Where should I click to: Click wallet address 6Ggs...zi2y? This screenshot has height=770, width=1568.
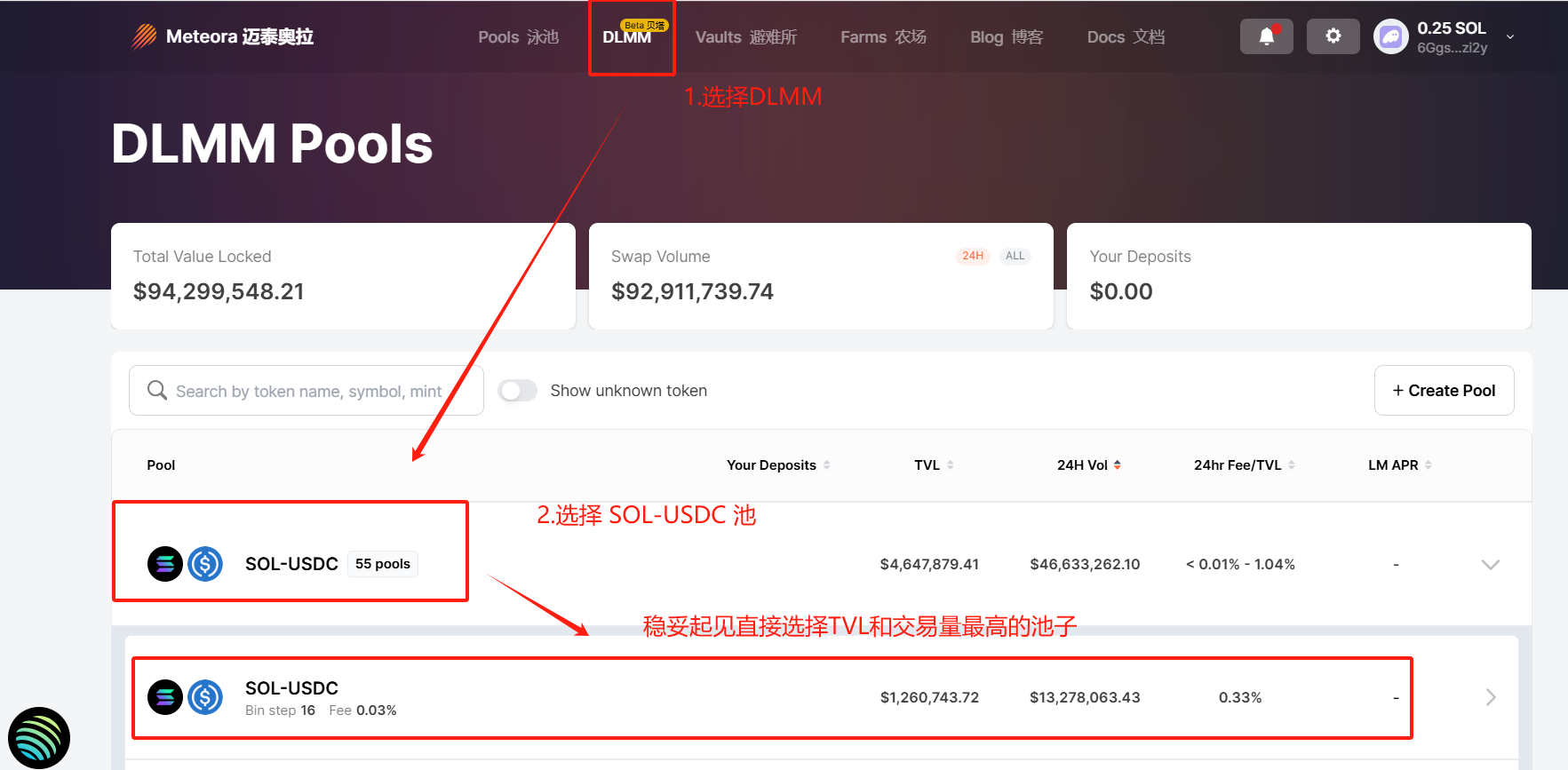point(1452,48)
